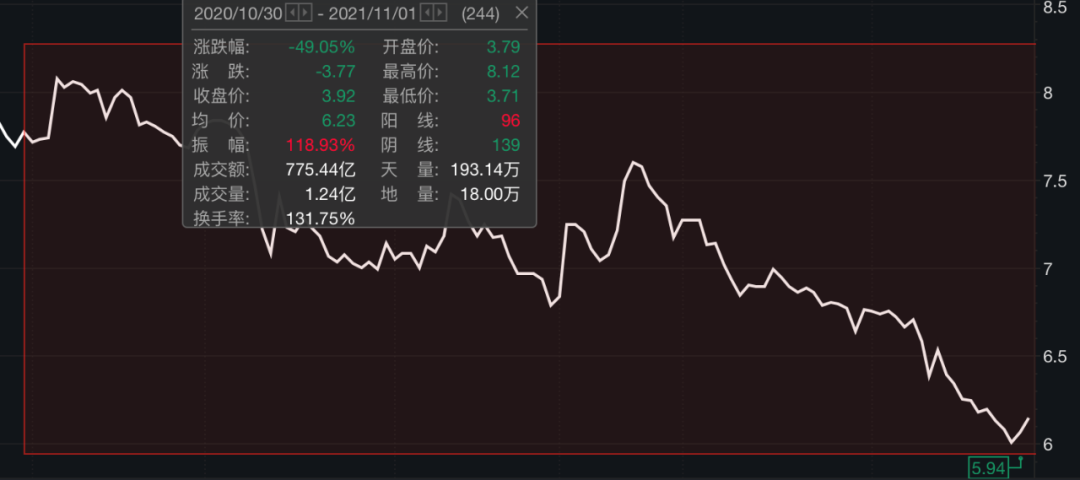1080x480 pixels.
Task: Step the start date 2020/10/30 forward
Action: tap(305, 13)
